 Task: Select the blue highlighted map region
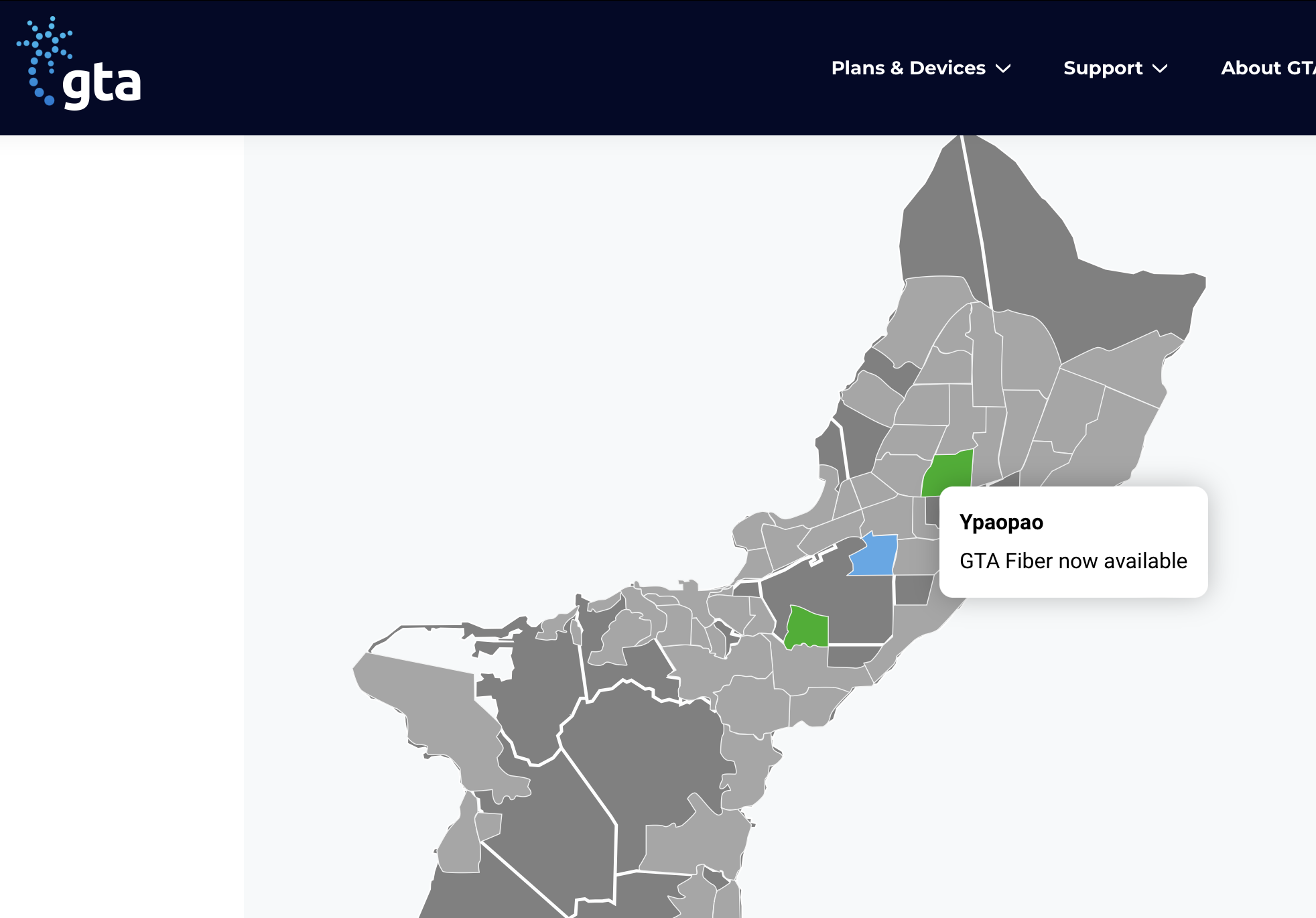click(874, 555)
